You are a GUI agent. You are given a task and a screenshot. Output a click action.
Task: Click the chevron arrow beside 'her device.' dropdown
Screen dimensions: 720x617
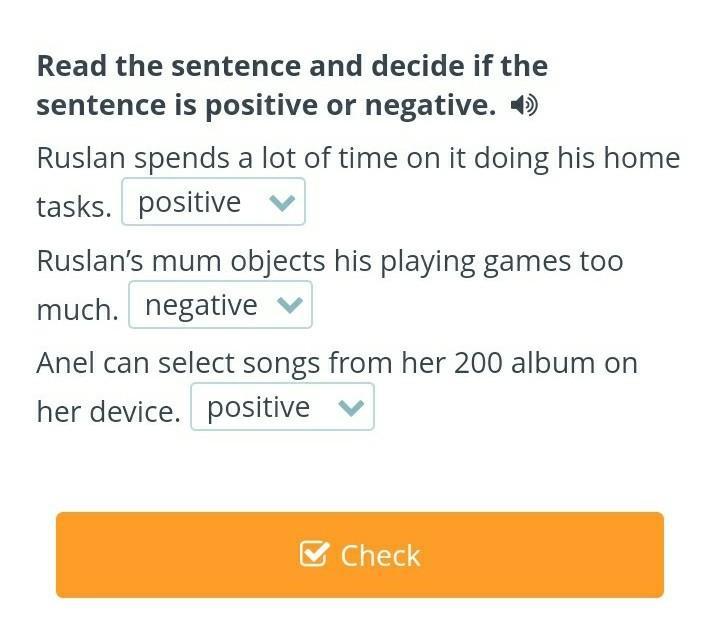coord(351,407)
